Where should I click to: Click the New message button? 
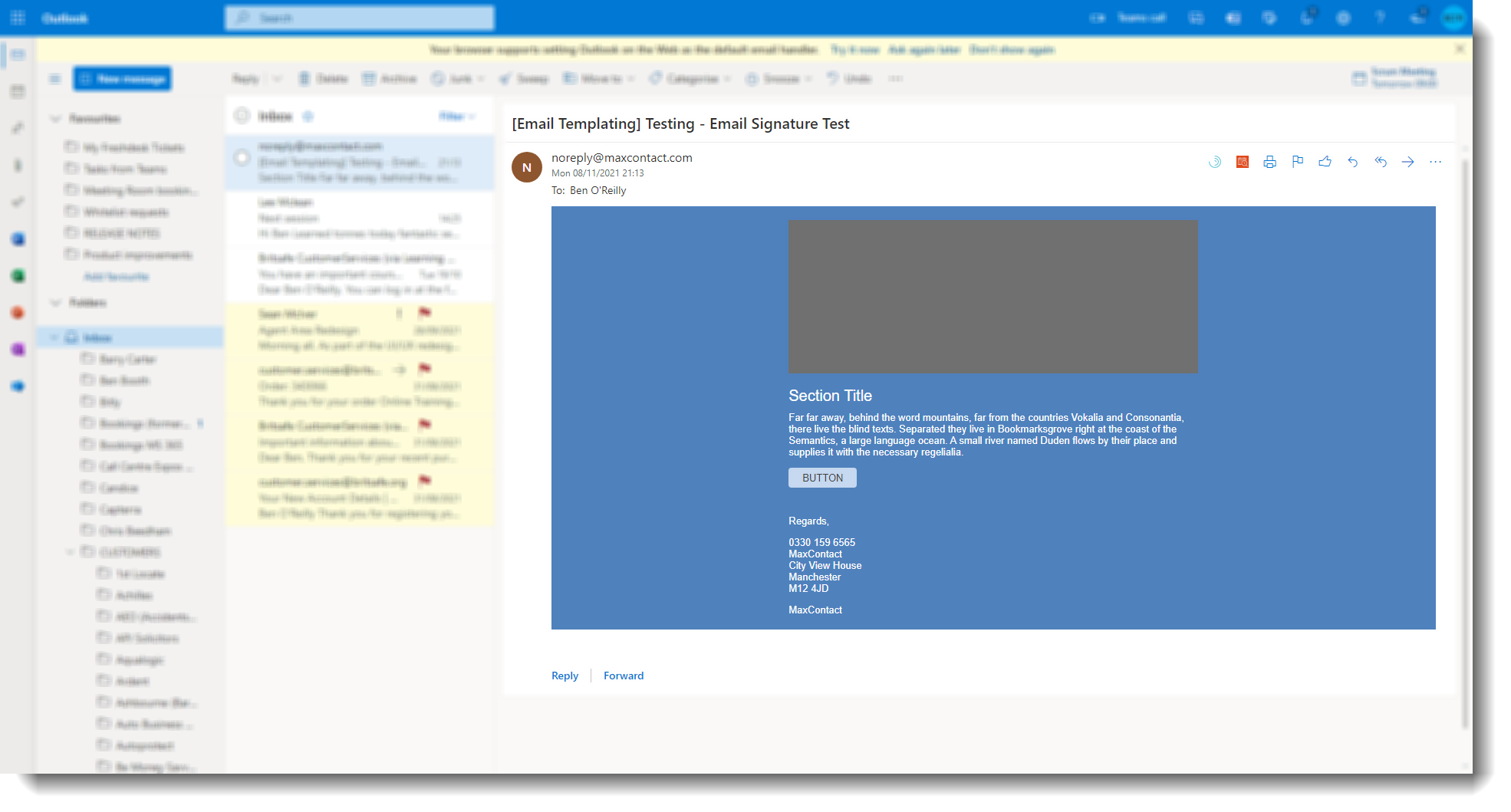123,79
